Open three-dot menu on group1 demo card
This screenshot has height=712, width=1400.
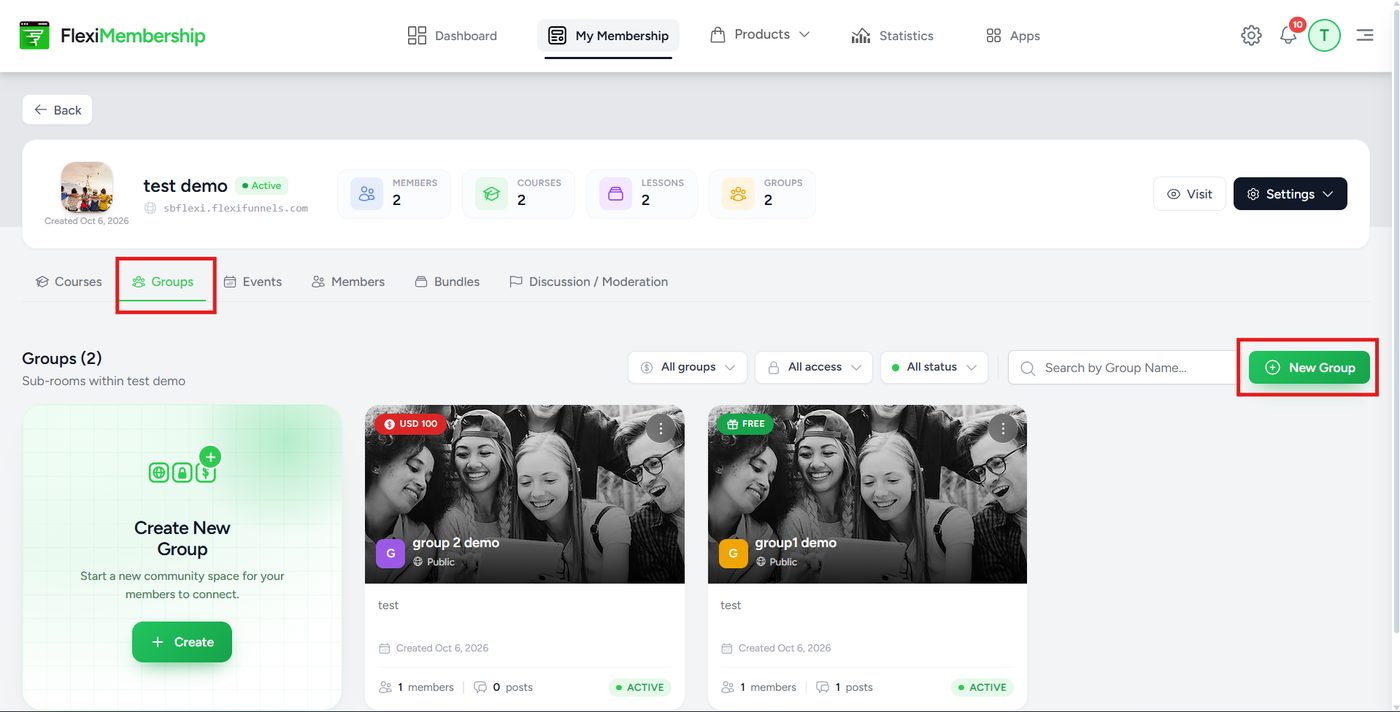click(x=1003, y=428)
